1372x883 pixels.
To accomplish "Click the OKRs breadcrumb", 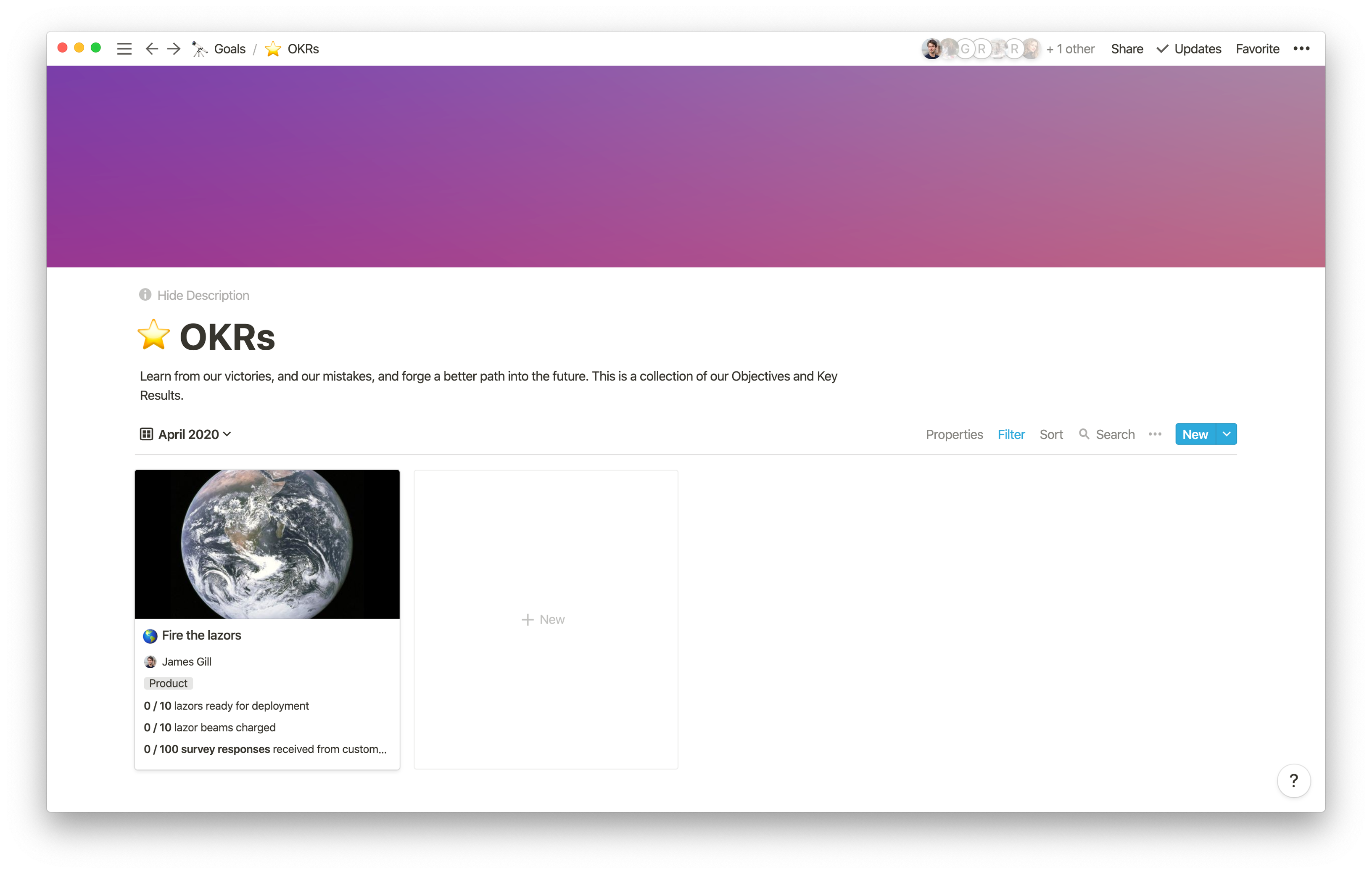I will point(303,49).
